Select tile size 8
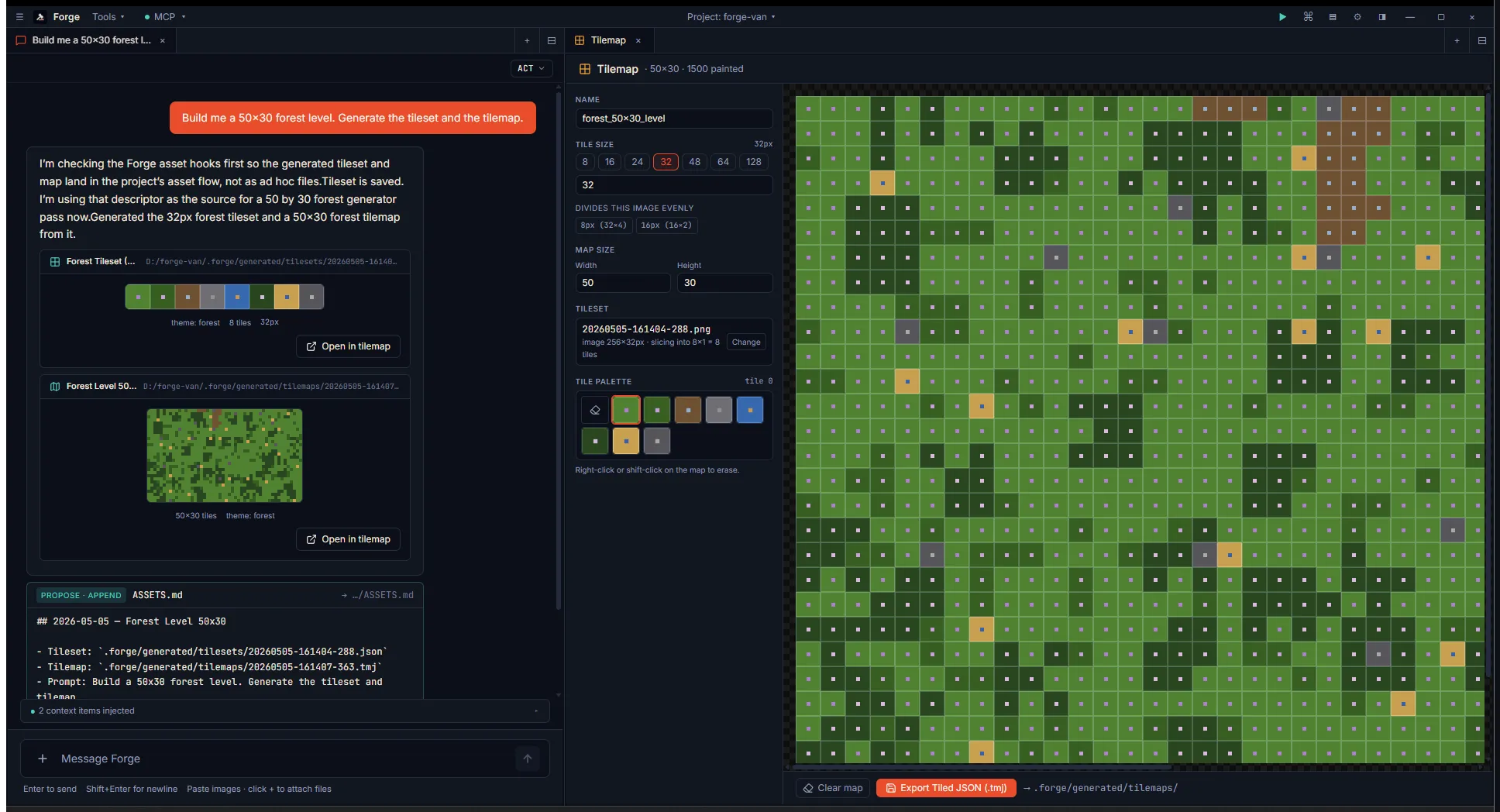The image size is (1500, 812). coord(585,162)
